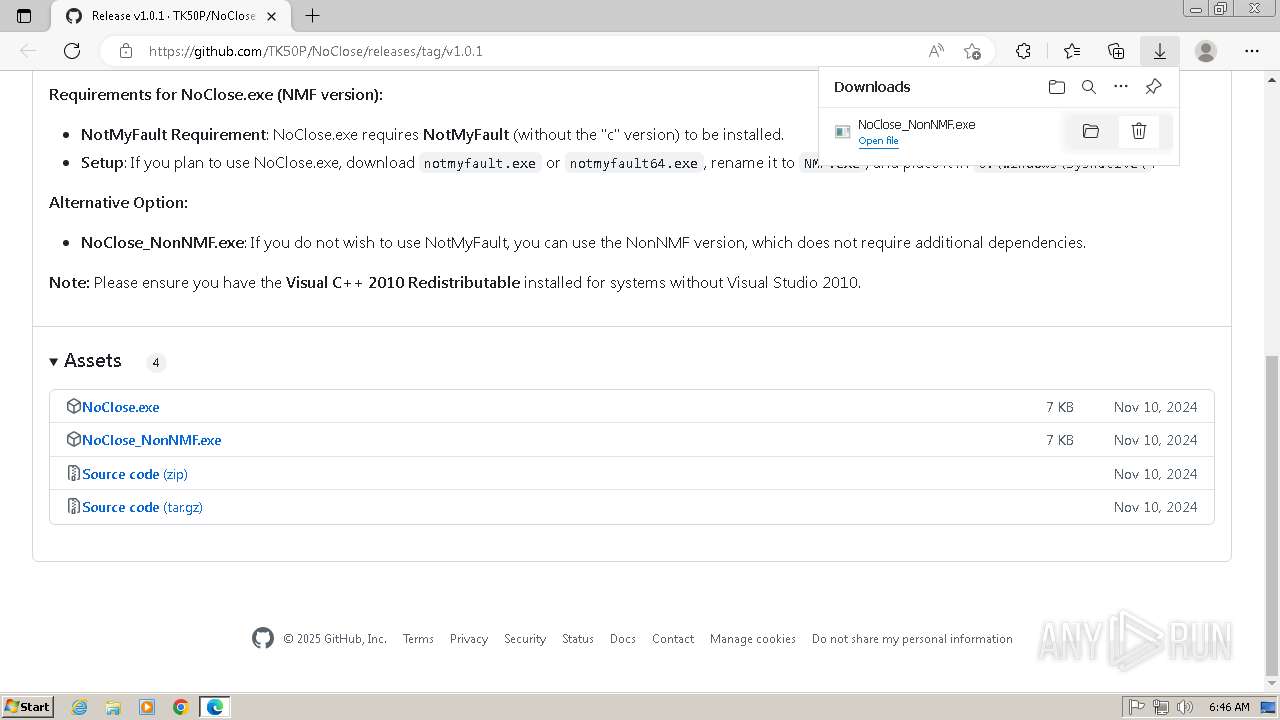
Task: Open Internet Explorer from taskbar
Action: (x=79, y=707)
